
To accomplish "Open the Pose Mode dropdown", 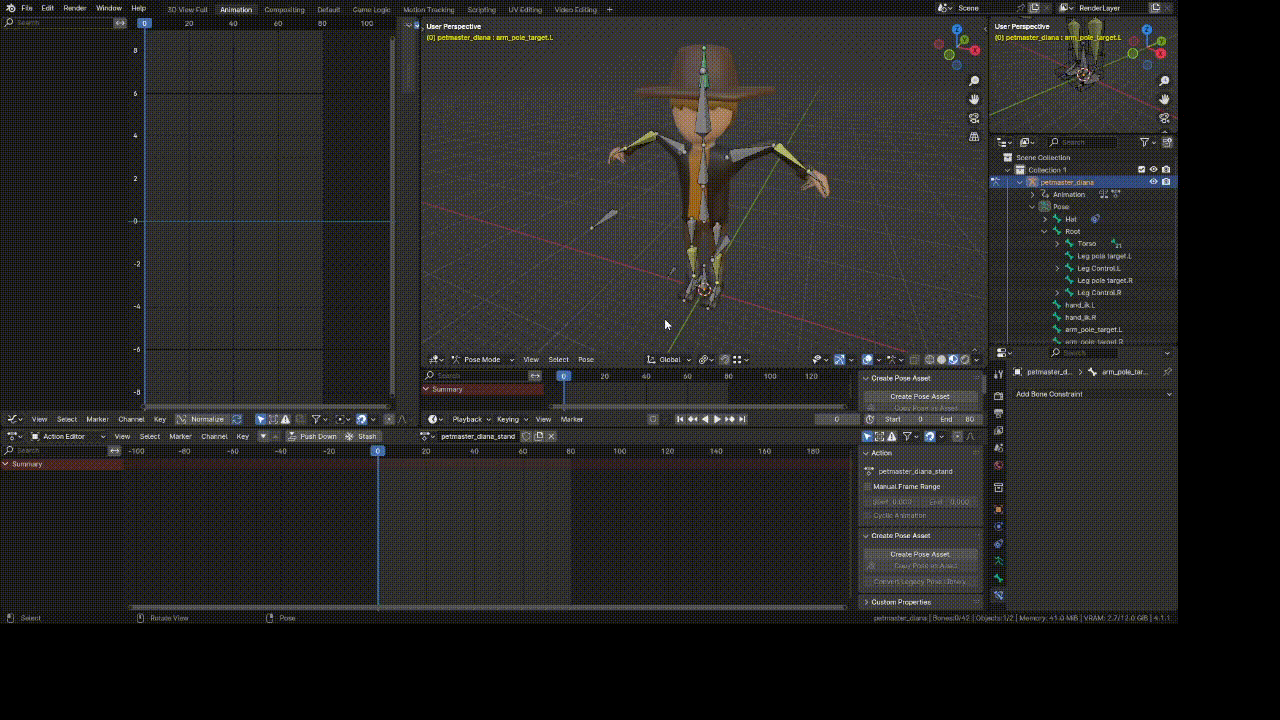I will (483, 360).
